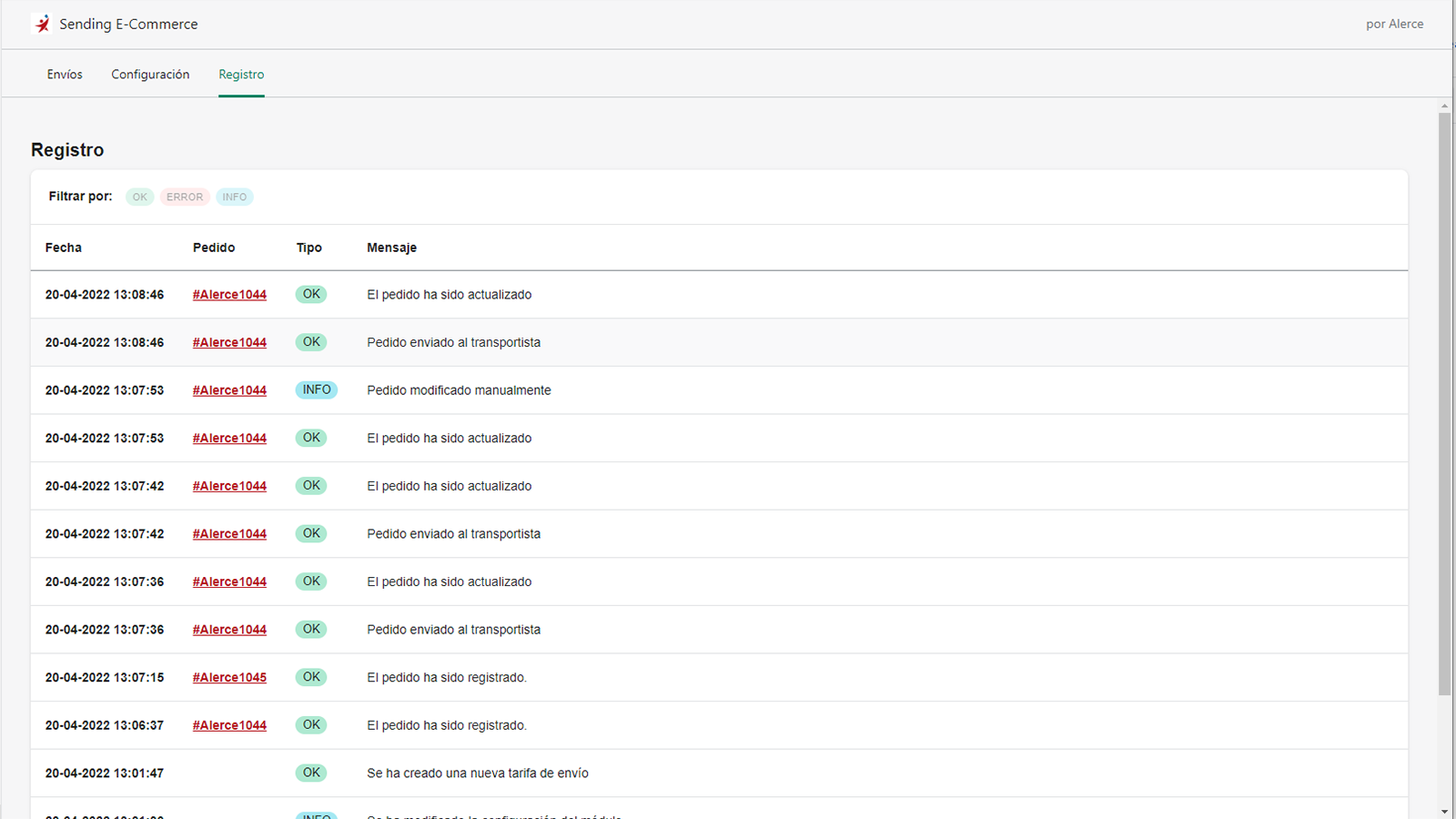Click the Pedido column header
The width and height of the screenshot is (1456, 819).
tap(214, 248)
